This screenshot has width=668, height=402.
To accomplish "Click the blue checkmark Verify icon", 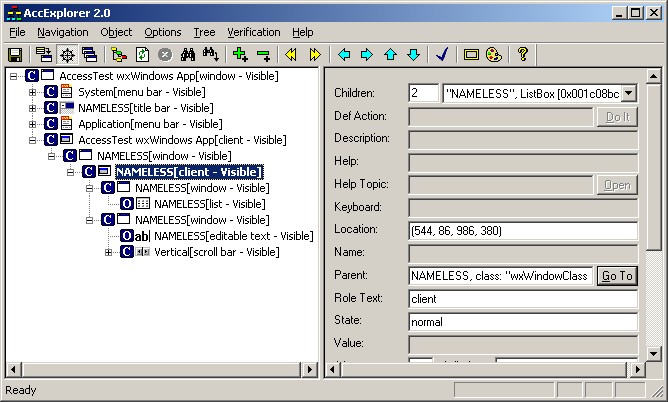I will coord(442,54).
